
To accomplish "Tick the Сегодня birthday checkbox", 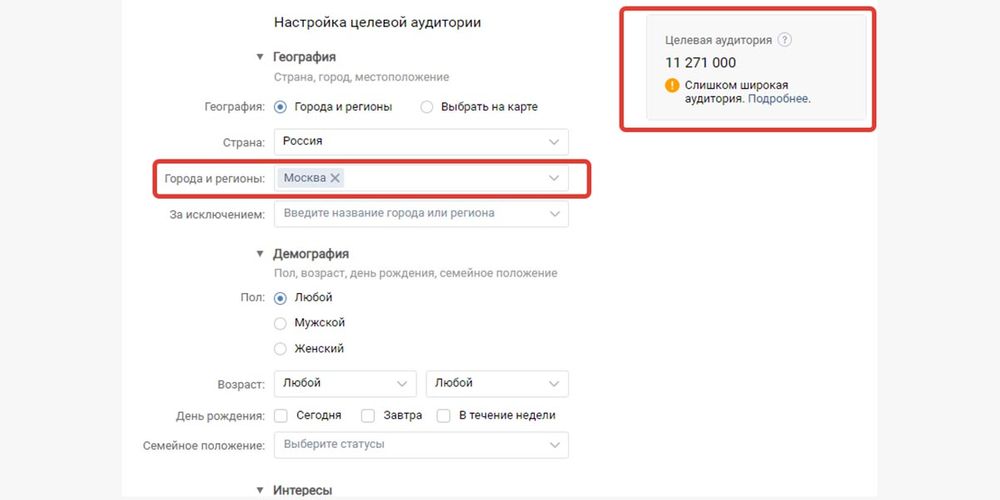I will click(281, 415).
